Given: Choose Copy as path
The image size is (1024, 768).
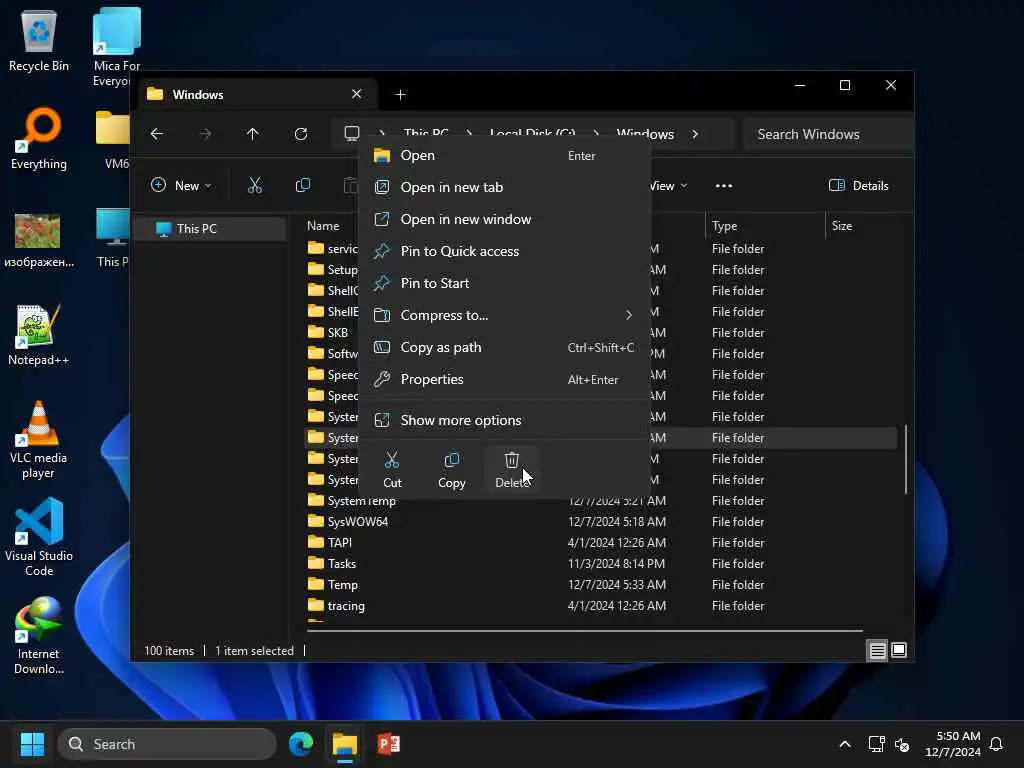Looking at the screenshot, I should click(504, 347).
